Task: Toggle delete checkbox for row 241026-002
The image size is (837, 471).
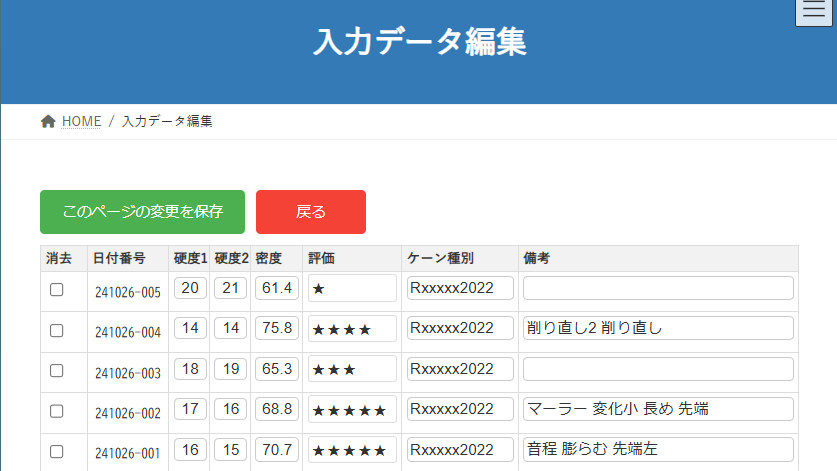Action: [57, 410]
